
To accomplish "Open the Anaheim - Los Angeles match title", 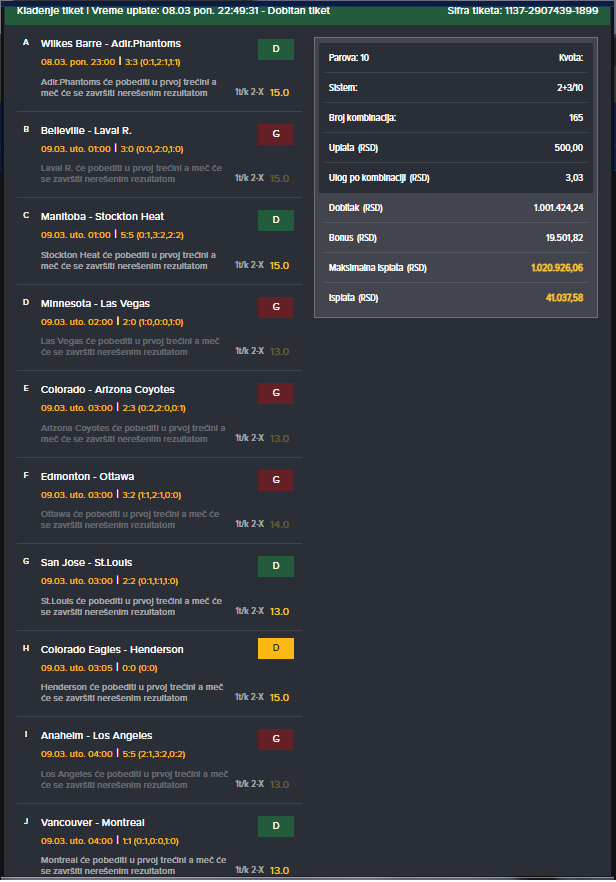I will (x=96, y=736).
